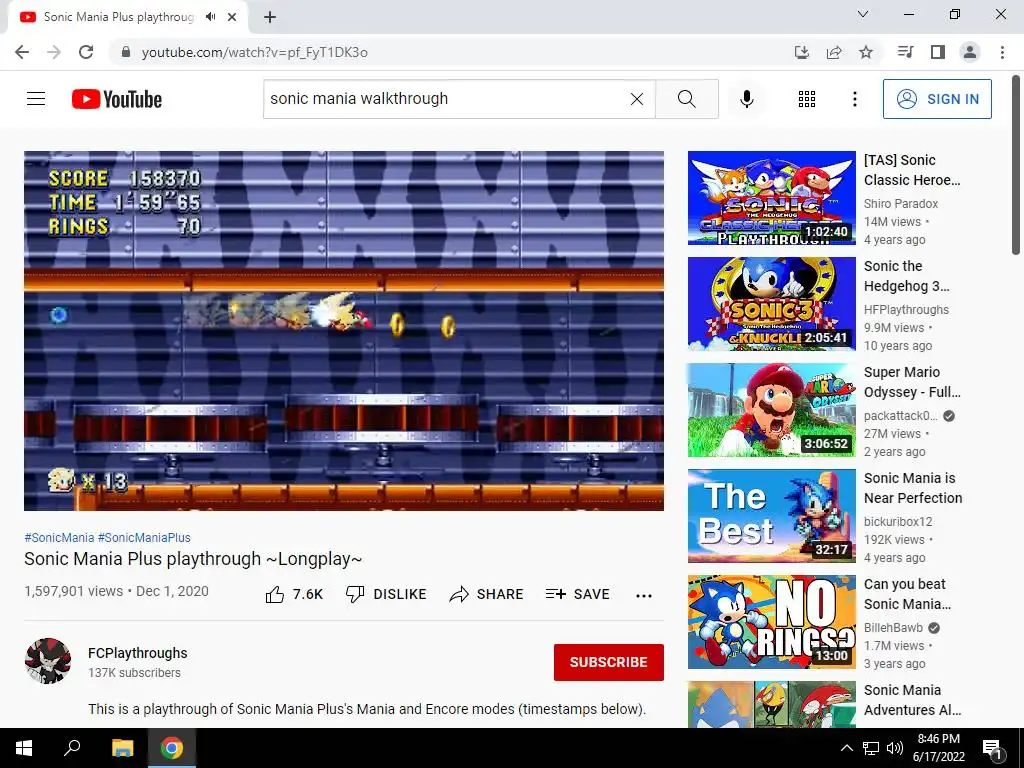Open the TAS Sonic Classic Heroes thumbnail
Screen dimensions: 1024x768
pyautogui.click(x=771, y=198)
